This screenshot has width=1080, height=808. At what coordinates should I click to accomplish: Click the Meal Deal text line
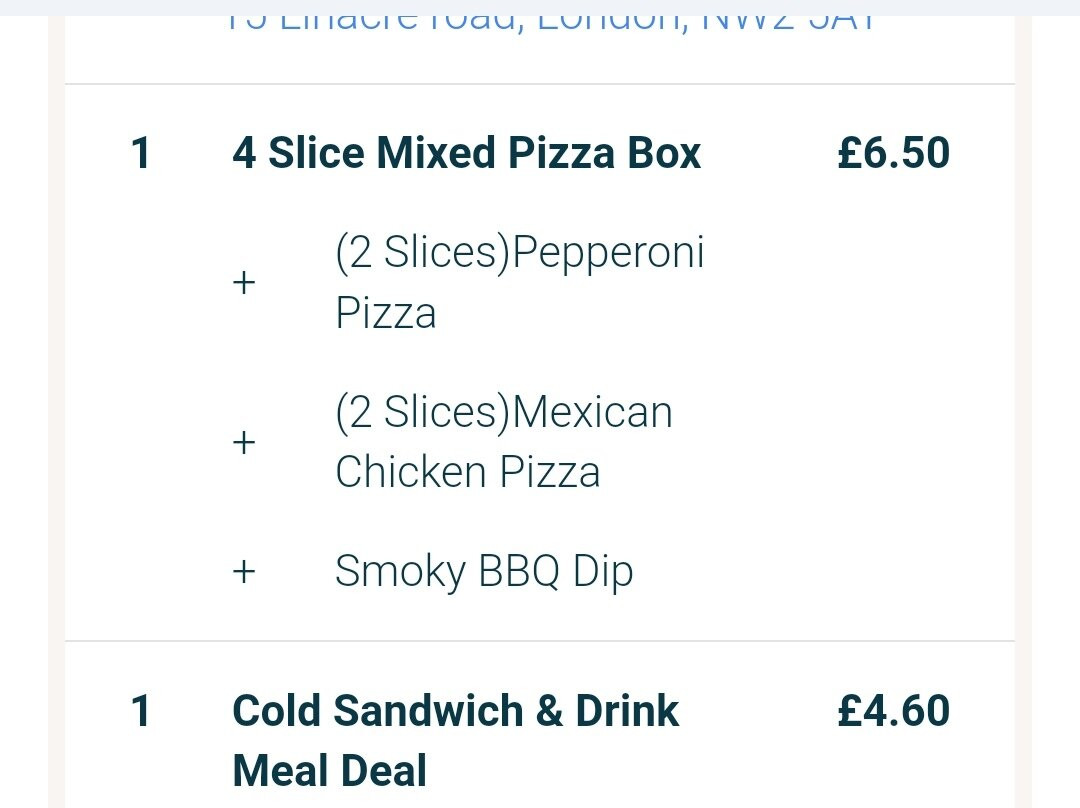[329, 770]
